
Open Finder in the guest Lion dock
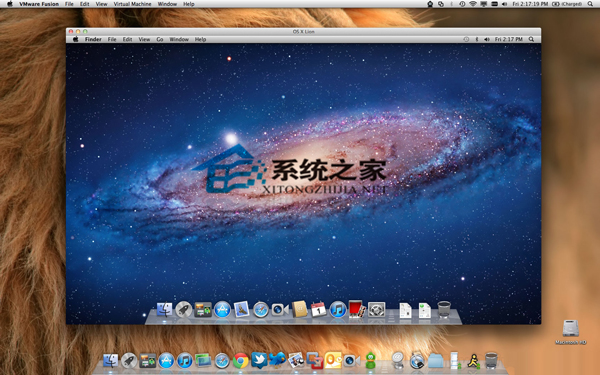pyautogui.click(x=165, y=310)
